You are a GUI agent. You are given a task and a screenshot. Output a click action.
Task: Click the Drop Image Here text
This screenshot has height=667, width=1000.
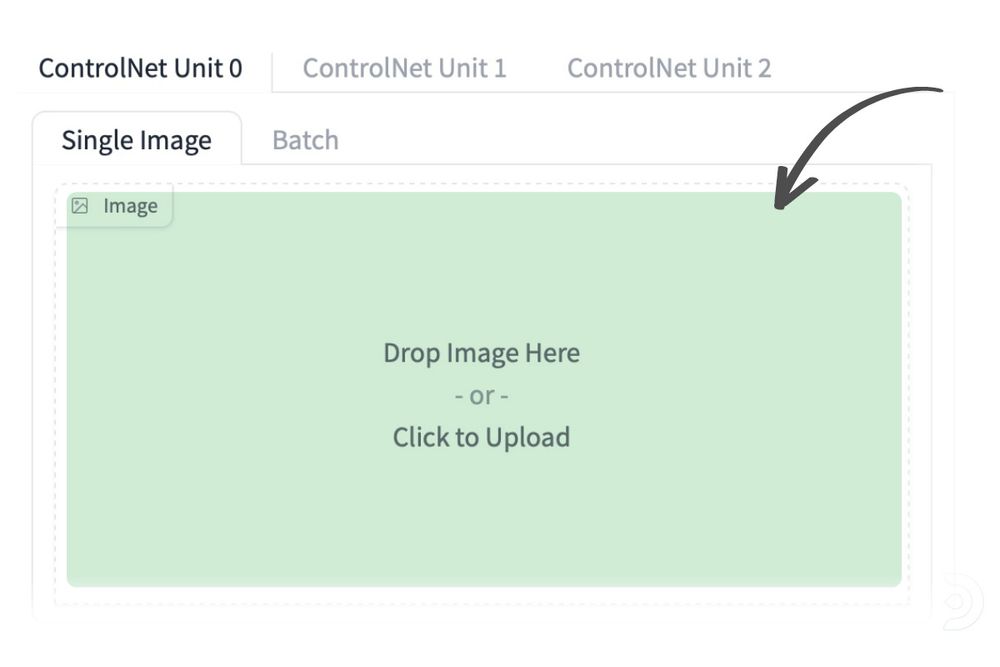481,353
